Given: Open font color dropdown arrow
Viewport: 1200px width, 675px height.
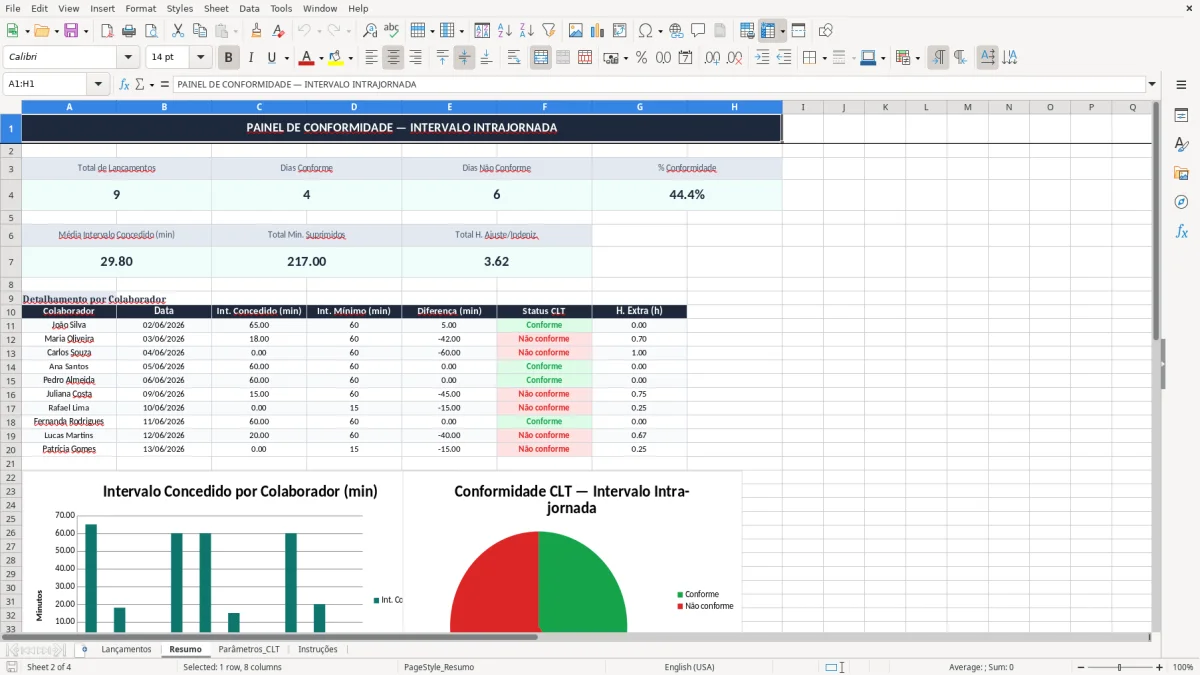Looking at the screenshot, I should click(x=320, y=58).
